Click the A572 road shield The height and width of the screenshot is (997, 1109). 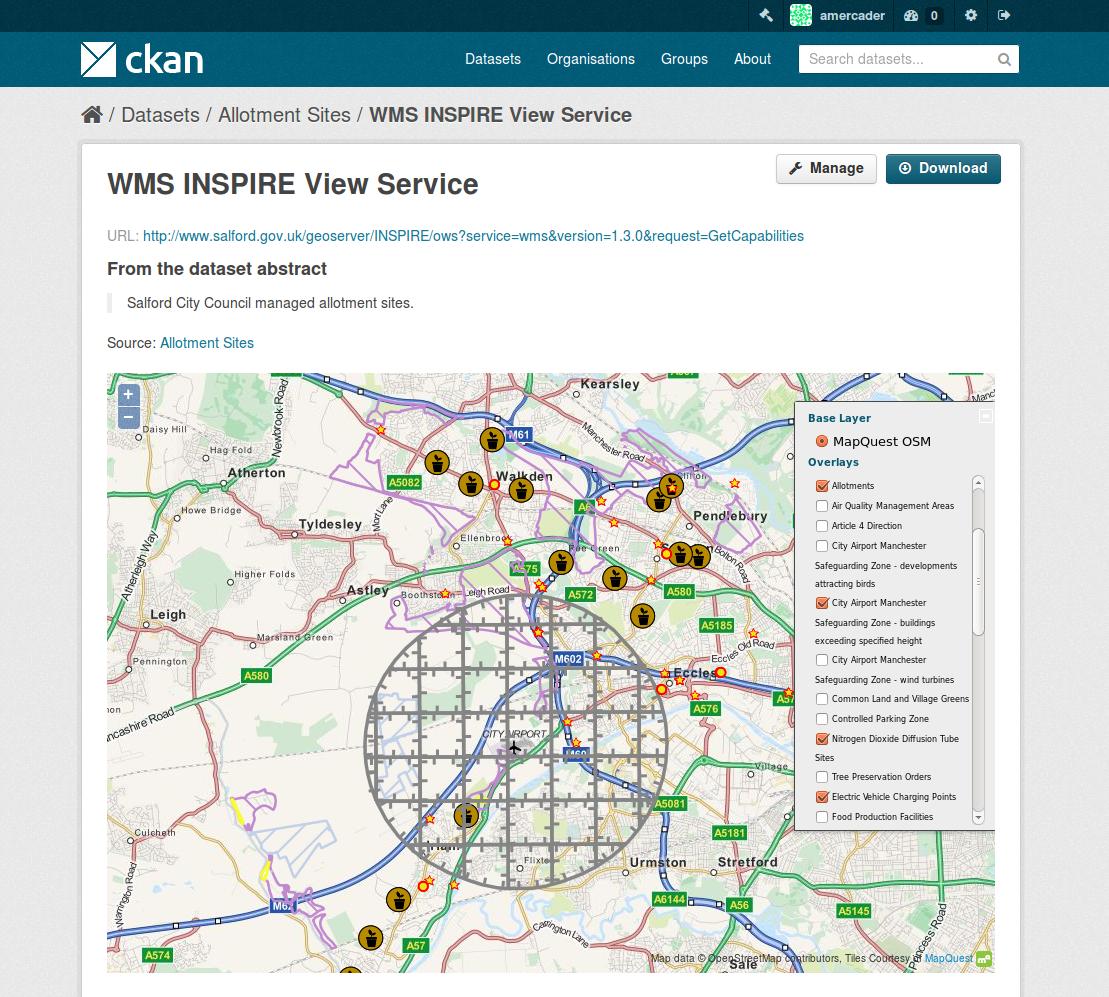(x=581, y=595)
